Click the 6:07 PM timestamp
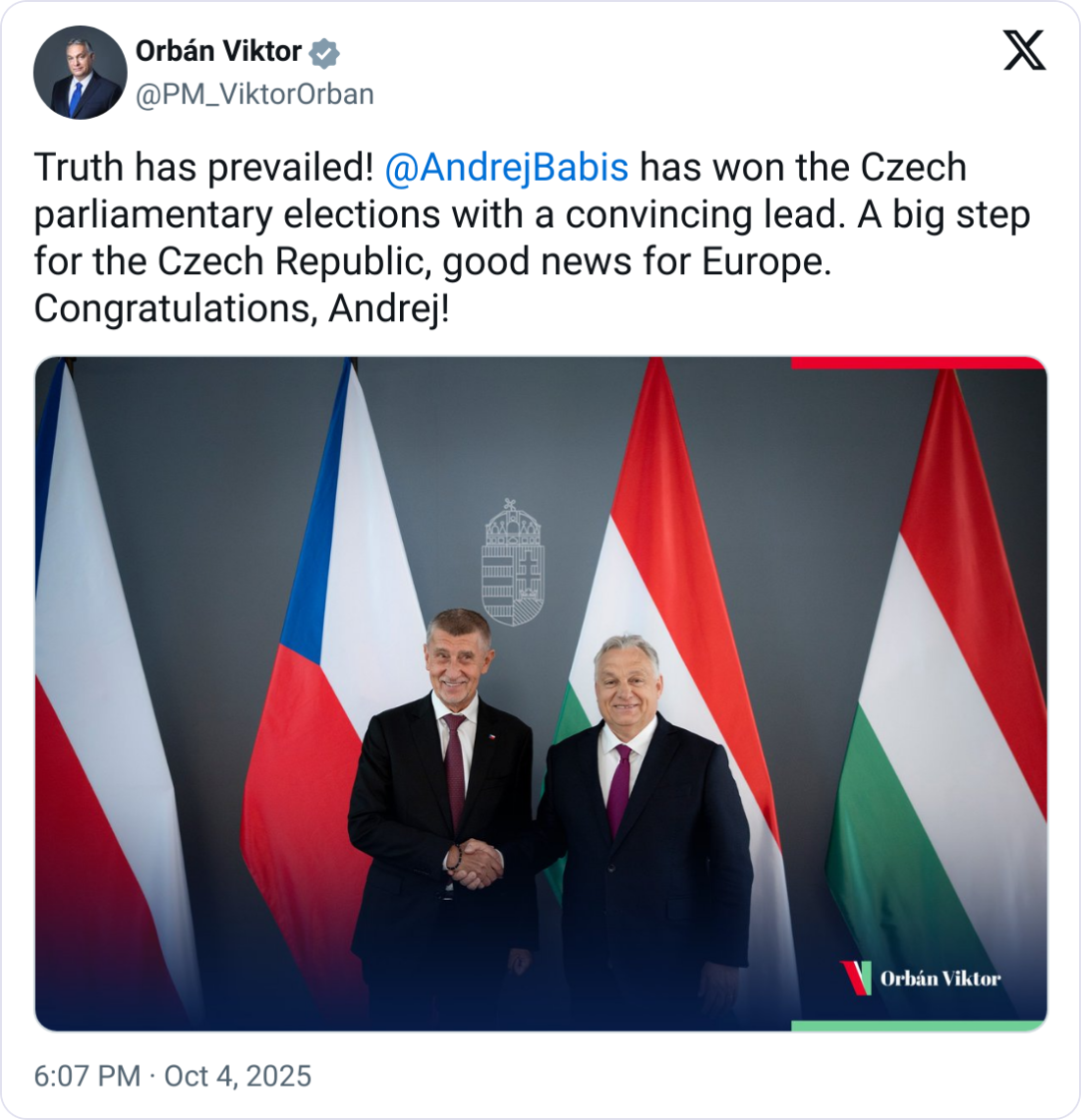The height and width of the screenshot is (1120, 1081). click(86, 1076)
